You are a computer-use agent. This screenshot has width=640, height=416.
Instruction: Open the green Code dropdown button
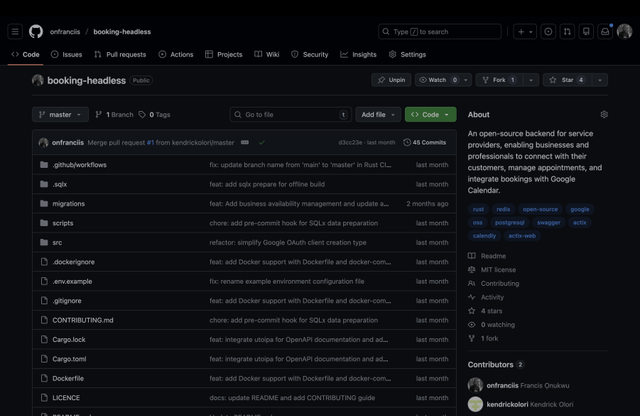pyautogui.click(x=430, y=115)
